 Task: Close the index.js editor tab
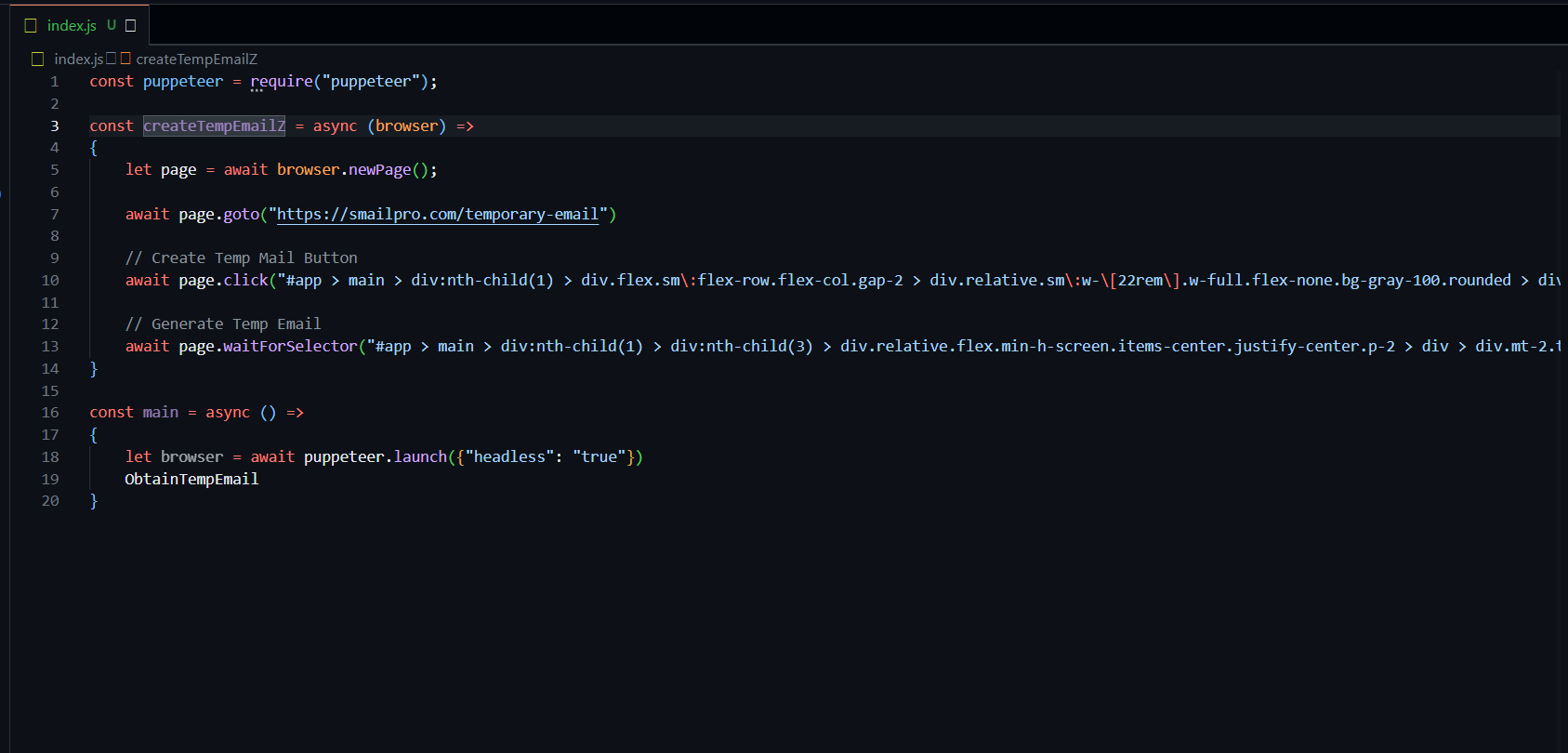[x=130, y=26]
